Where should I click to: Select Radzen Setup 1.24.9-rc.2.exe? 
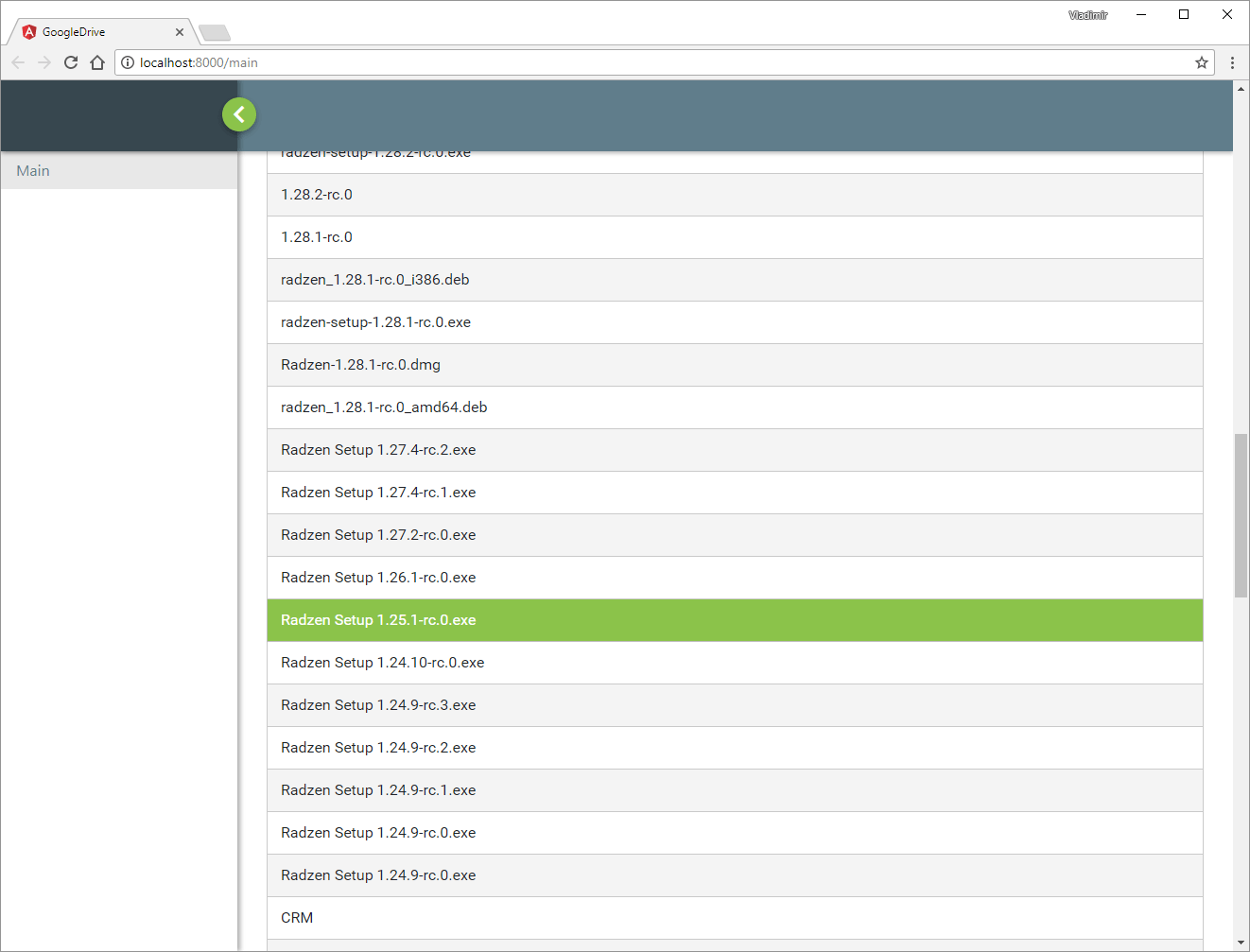735,748
